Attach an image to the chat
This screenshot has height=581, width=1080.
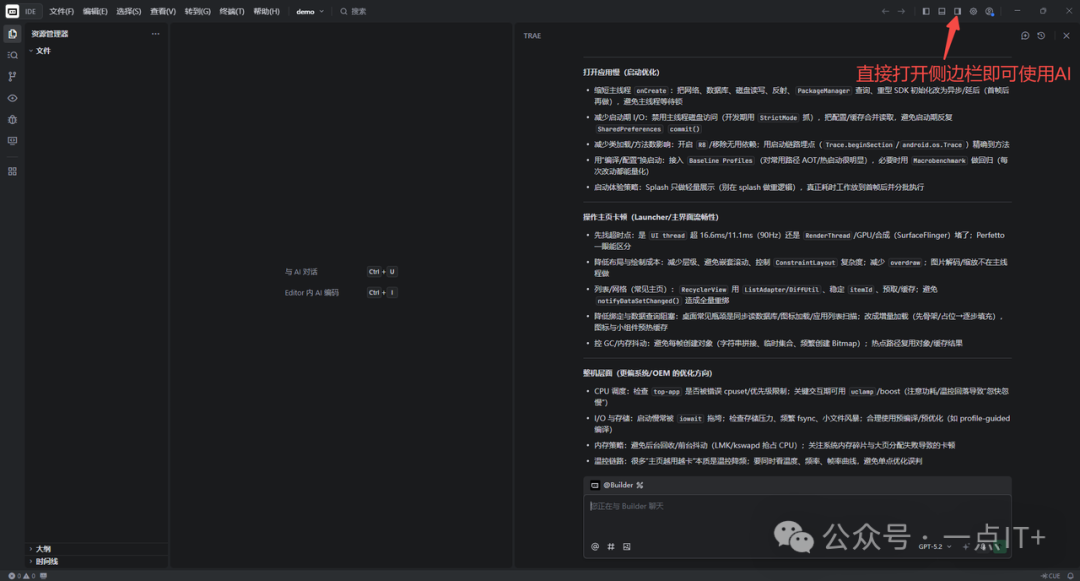tap(627, 547)
